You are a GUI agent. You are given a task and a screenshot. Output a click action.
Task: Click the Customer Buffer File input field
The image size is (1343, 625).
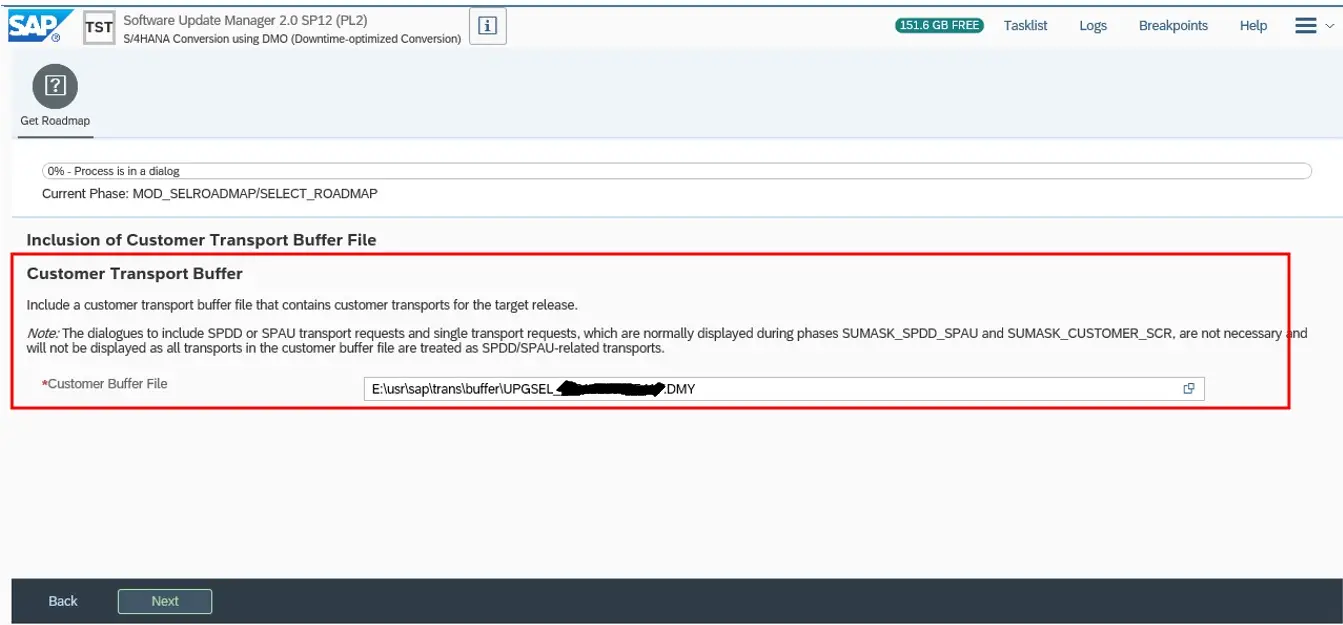[784, 389]
